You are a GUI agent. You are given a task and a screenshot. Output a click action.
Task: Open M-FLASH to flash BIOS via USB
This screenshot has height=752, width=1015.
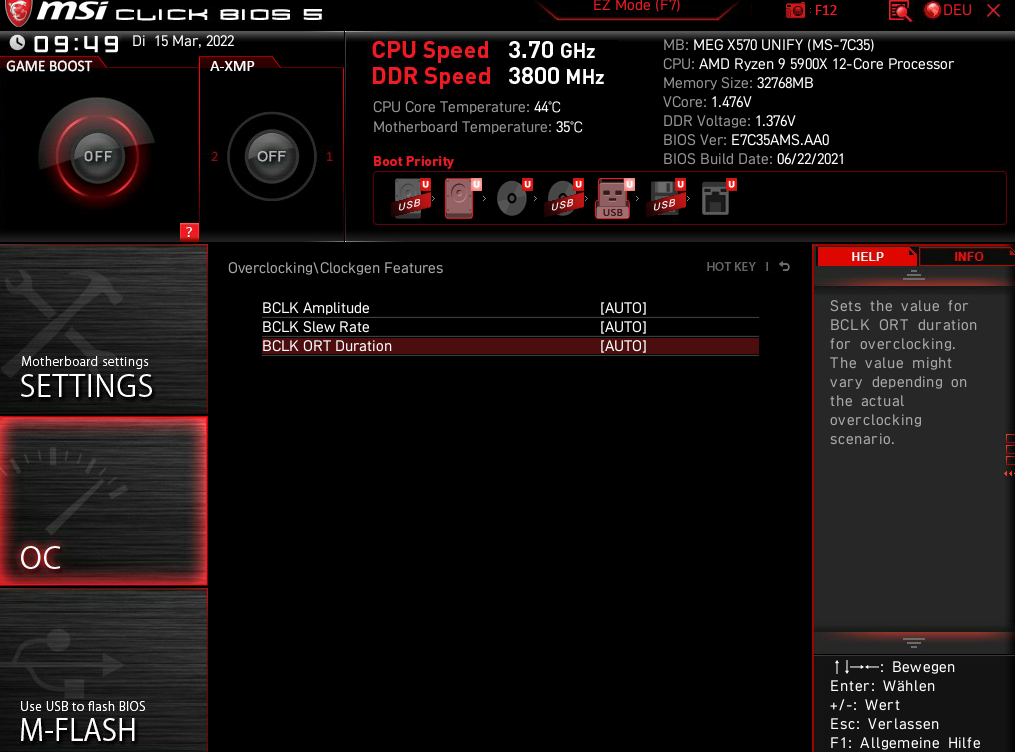(104, 671)
